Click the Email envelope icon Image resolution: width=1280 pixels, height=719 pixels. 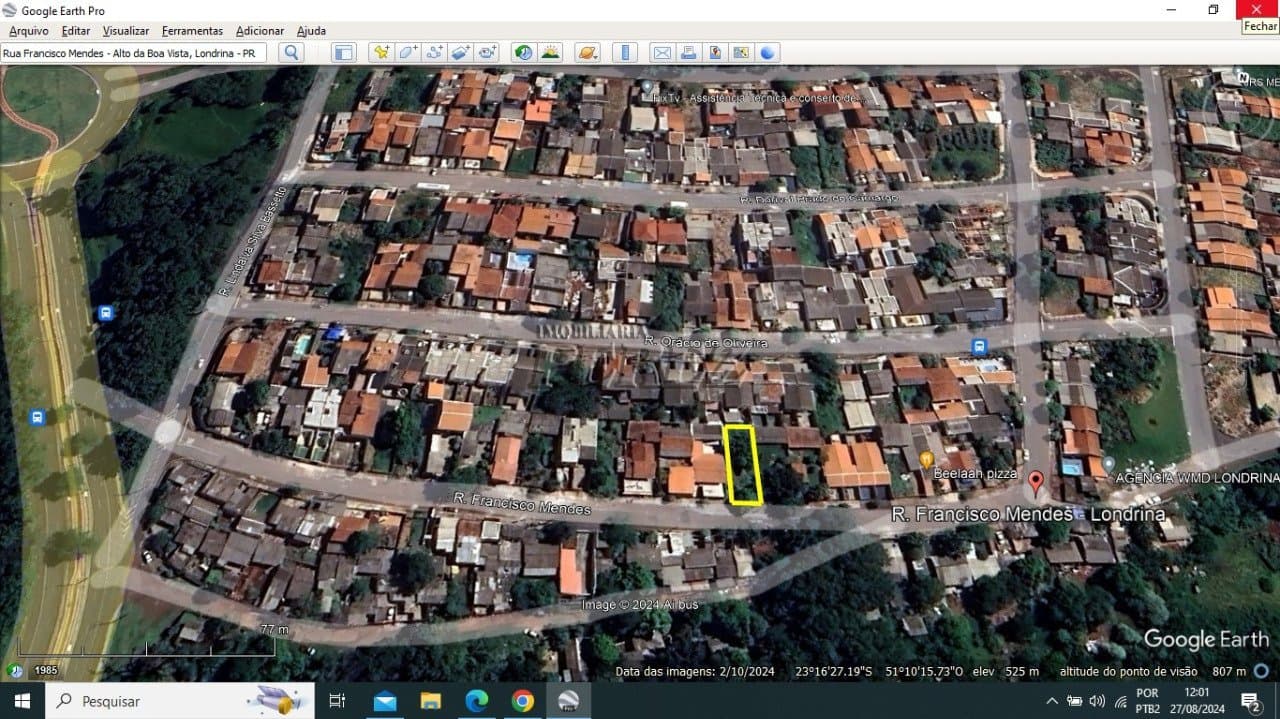[x=662, y=53]
